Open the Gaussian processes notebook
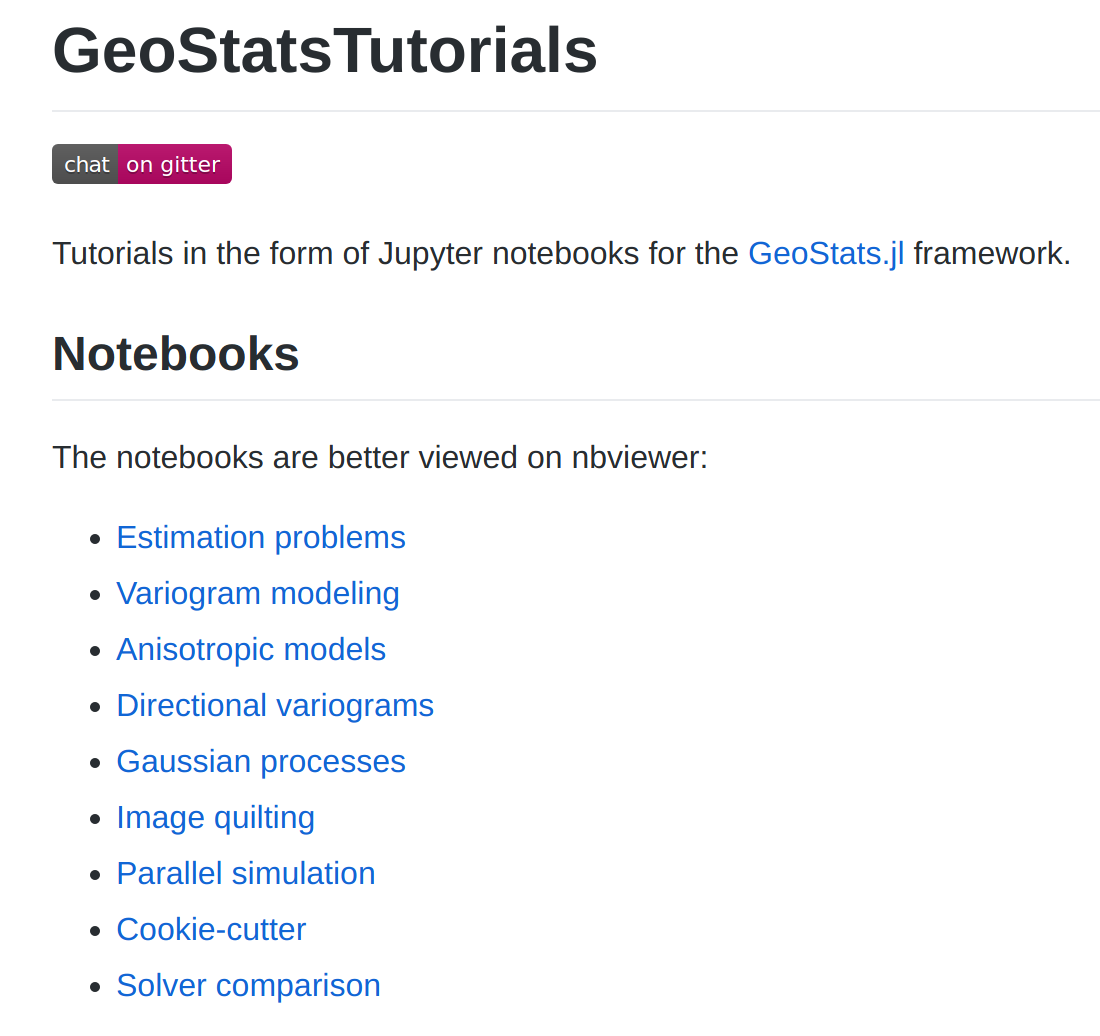 click(x=261, y=762)
